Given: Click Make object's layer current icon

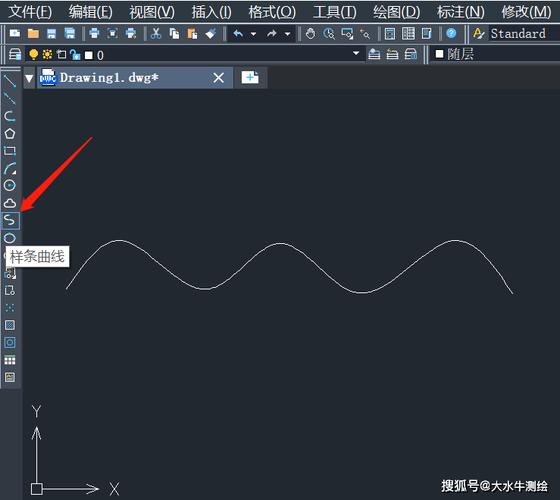Looking at the screenshot, I should 374,54.
